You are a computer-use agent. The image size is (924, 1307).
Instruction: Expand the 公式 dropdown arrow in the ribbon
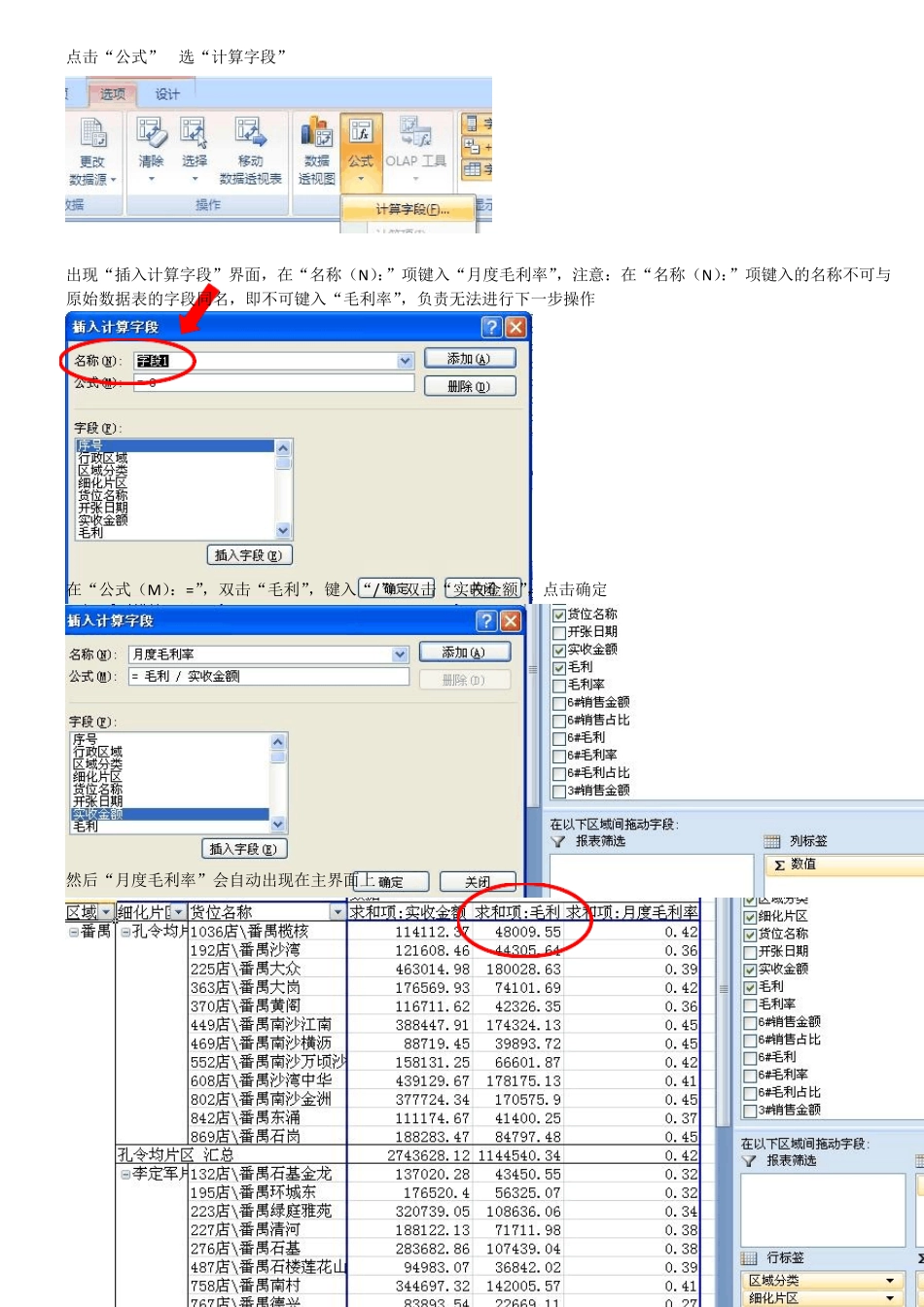click(361, 179)
